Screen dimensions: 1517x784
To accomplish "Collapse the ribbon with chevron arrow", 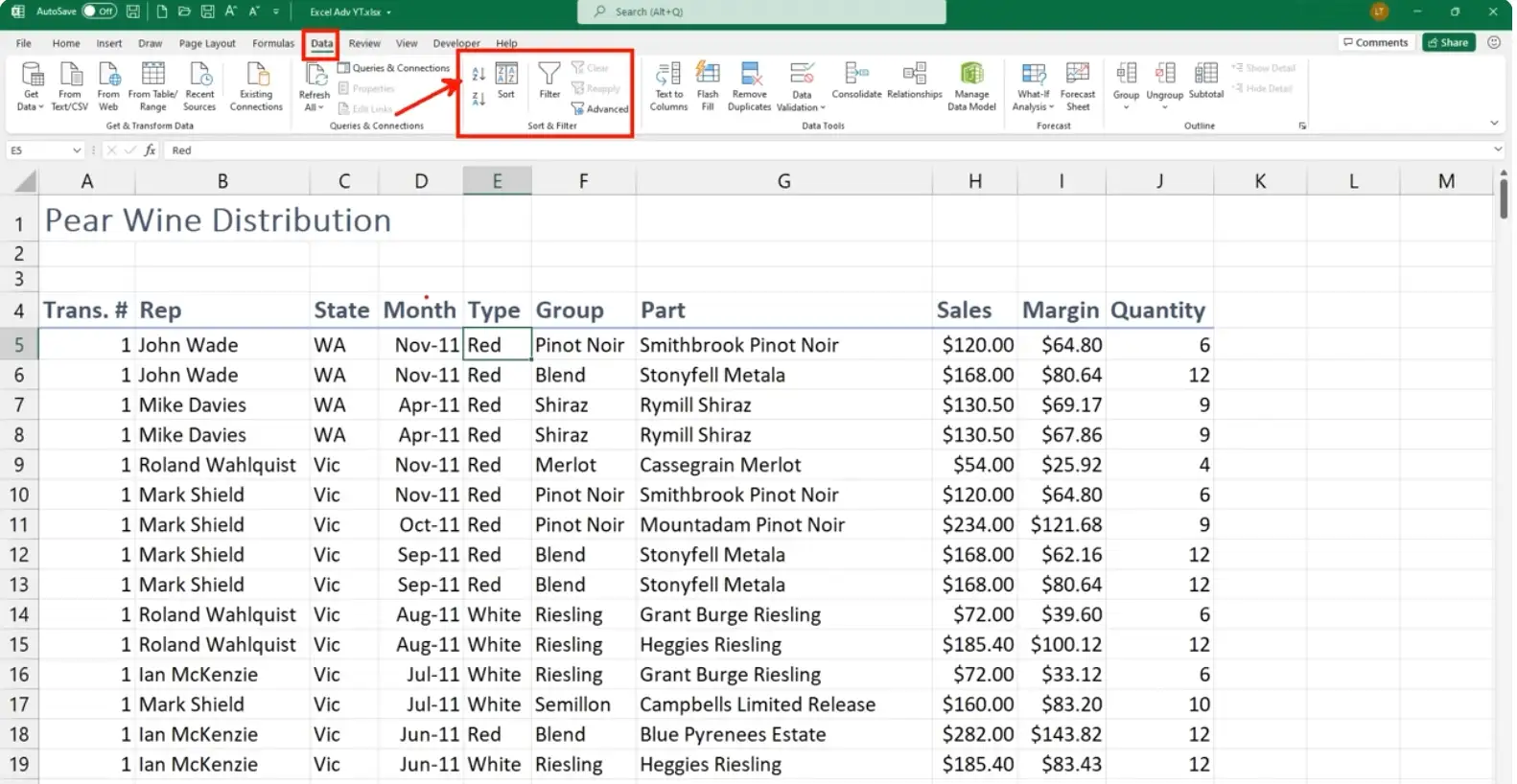I will coord(1494,124).
